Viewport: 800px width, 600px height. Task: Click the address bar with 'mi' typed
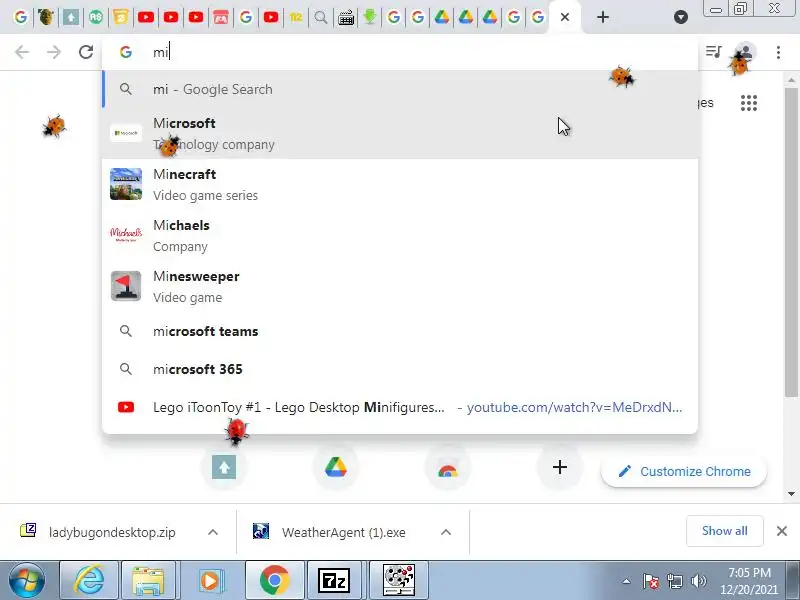[400, 52]
